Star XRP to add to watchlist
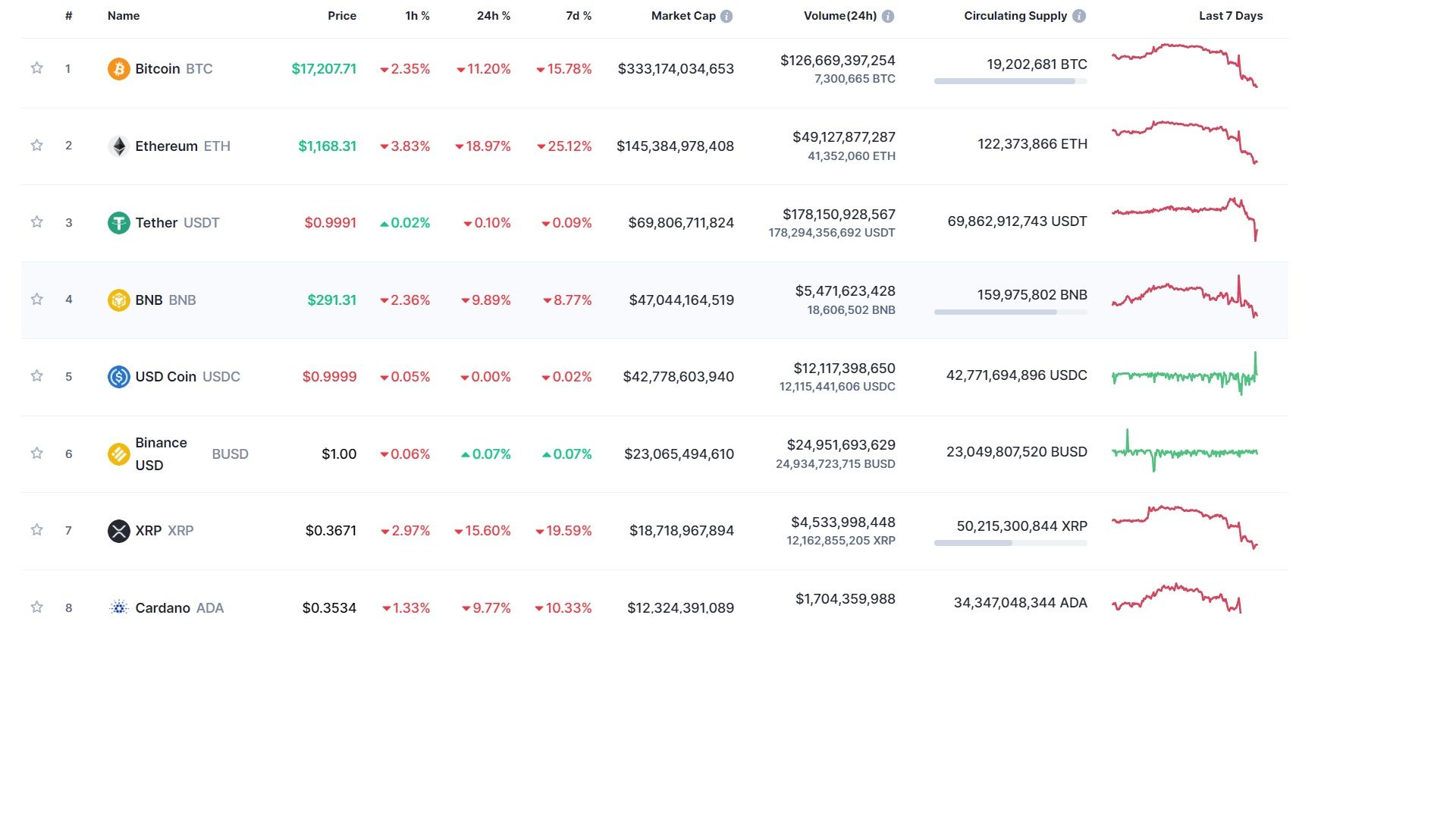Viewport: 1456px width, 819px height. point(36,530)
